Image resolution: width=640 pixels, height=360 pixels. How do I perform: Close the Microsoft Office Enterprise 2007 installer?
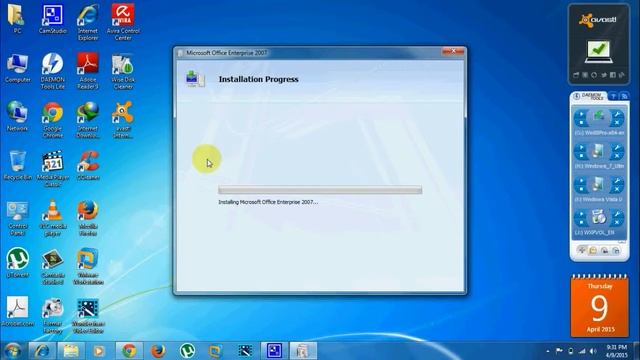(453, 52)
